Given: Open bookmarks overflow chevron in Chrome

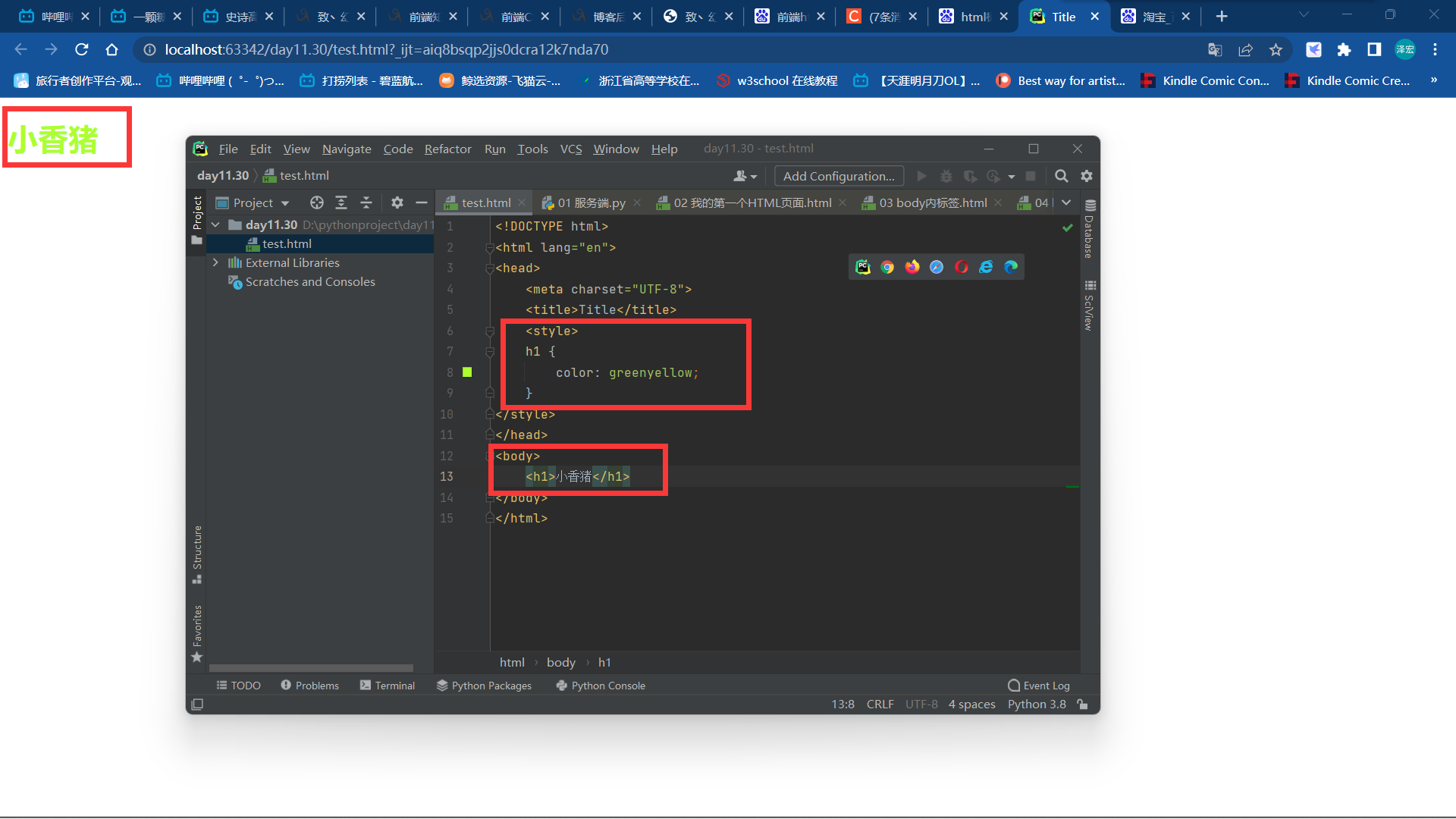Looking at the screenshot, I should tap(1433, 80).
